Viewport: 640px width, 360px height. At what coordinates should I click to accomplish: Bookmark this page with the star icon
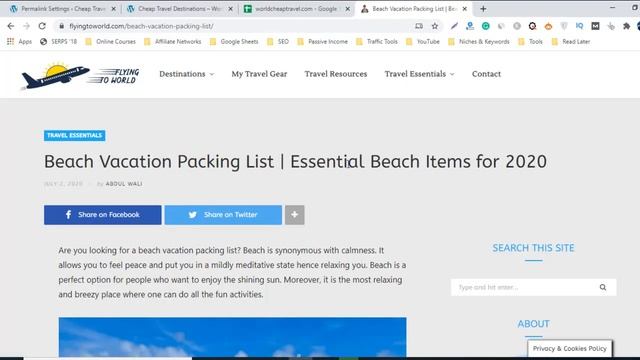pos(435,26)
